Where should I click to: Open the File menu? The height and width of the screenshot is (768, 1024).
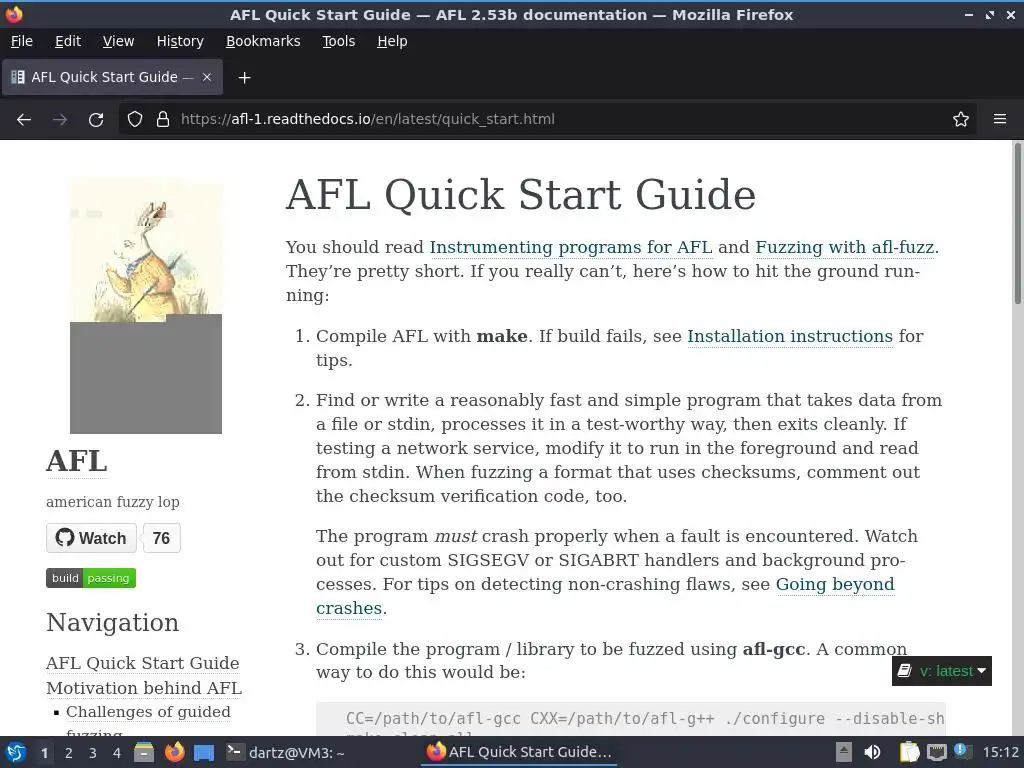22,41
